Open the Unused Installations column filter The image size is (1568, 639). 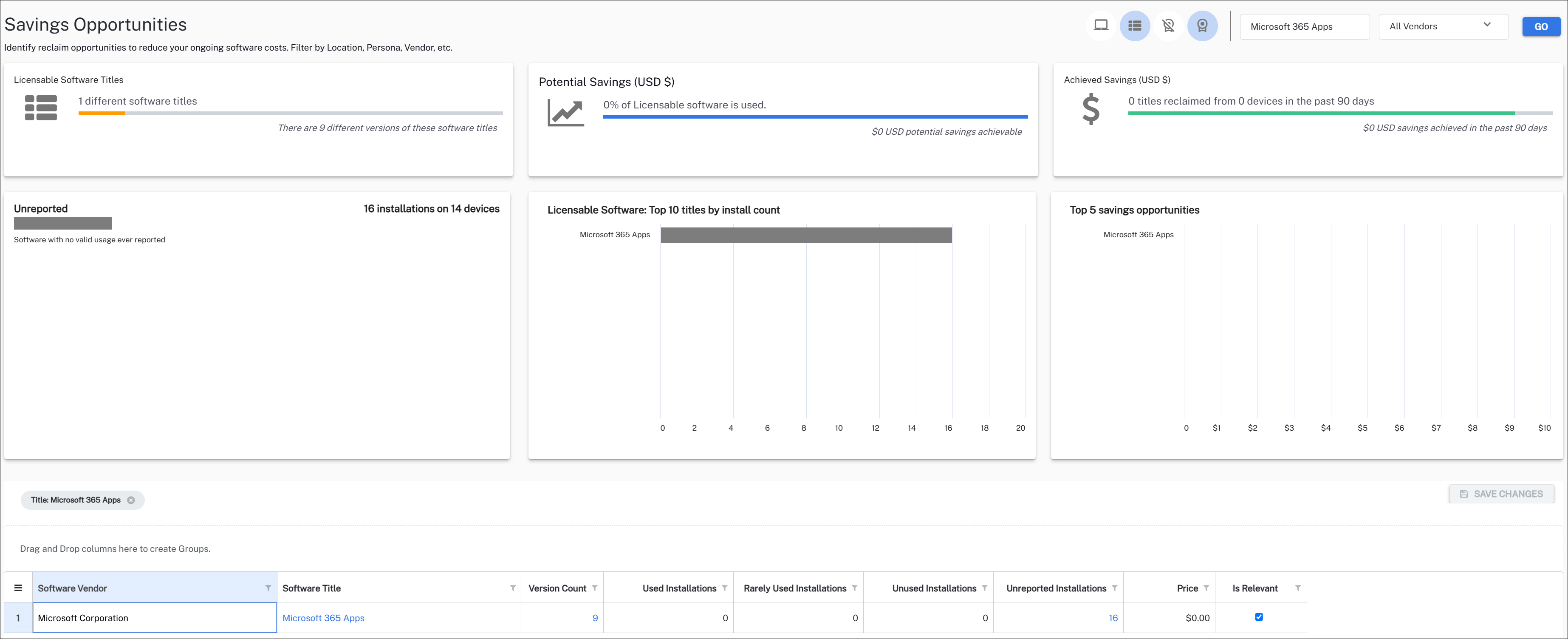coord(984,588)
